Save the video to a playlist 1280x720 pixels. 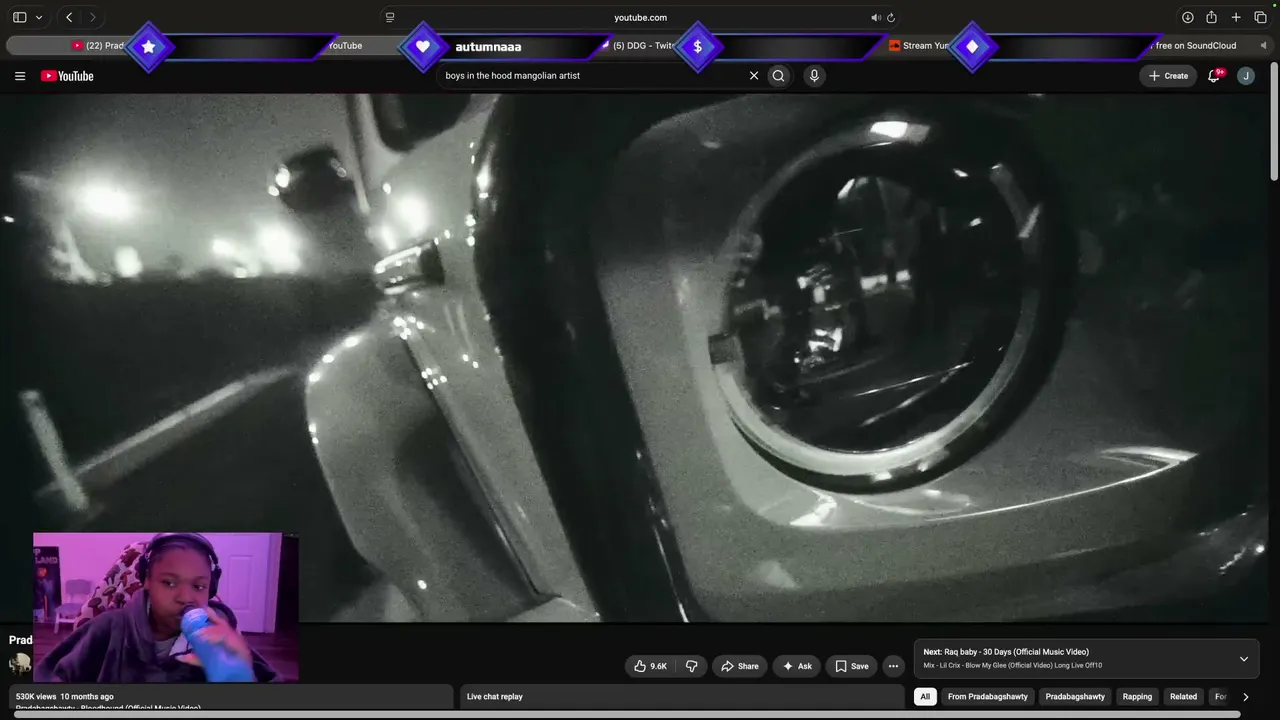[852, 666]
